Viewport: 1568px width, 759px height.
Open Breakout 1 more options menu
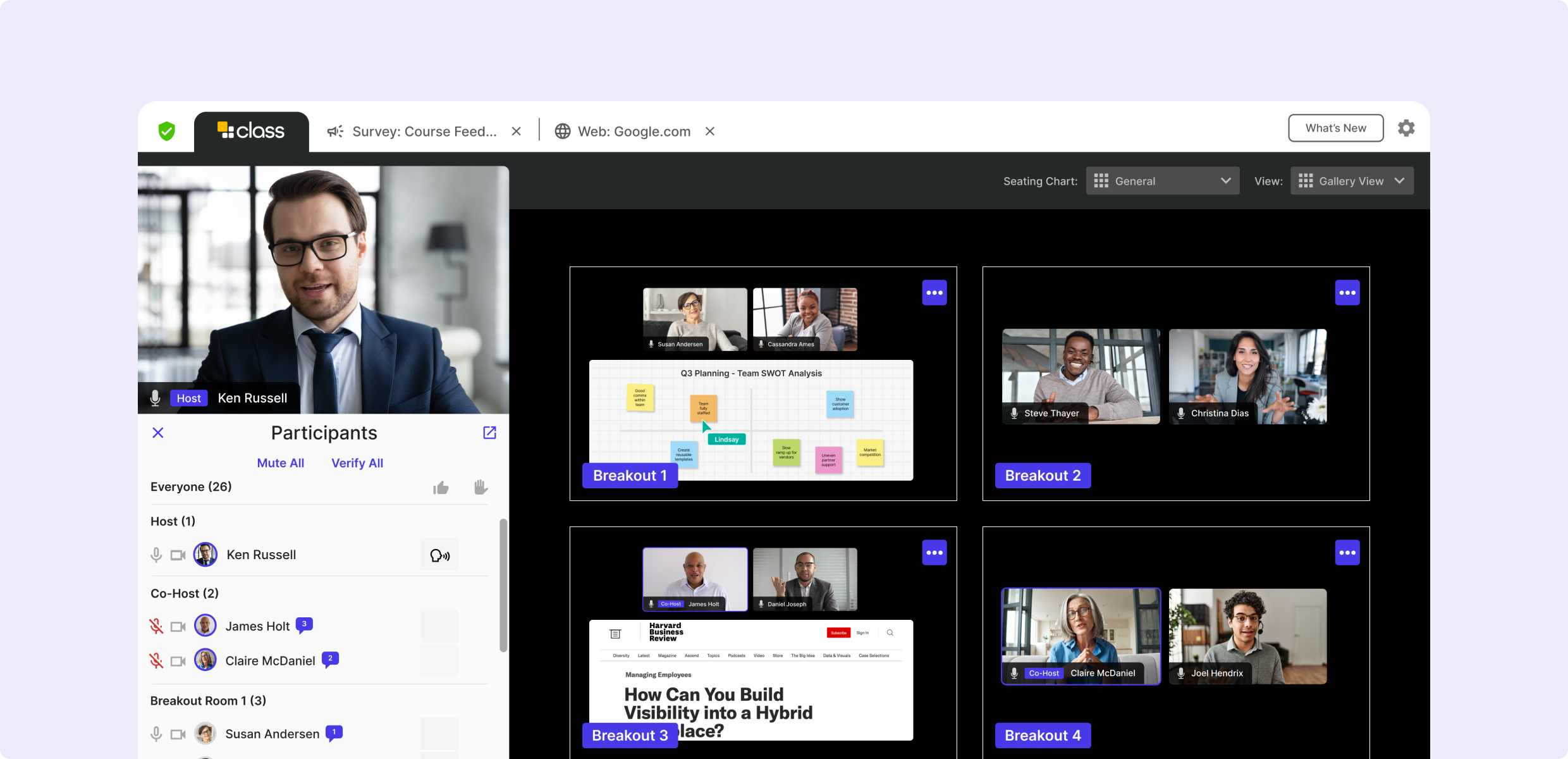pyautogui.click(x=934, y=293)
